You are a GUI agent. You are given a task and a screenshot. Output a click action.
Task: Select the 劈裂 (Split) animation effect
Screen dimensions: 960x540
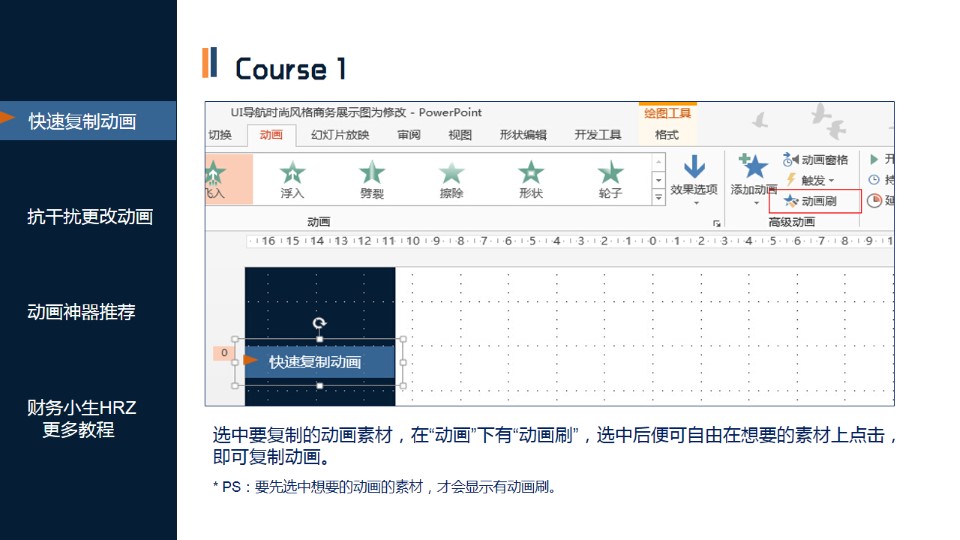(x=372, y=180)
